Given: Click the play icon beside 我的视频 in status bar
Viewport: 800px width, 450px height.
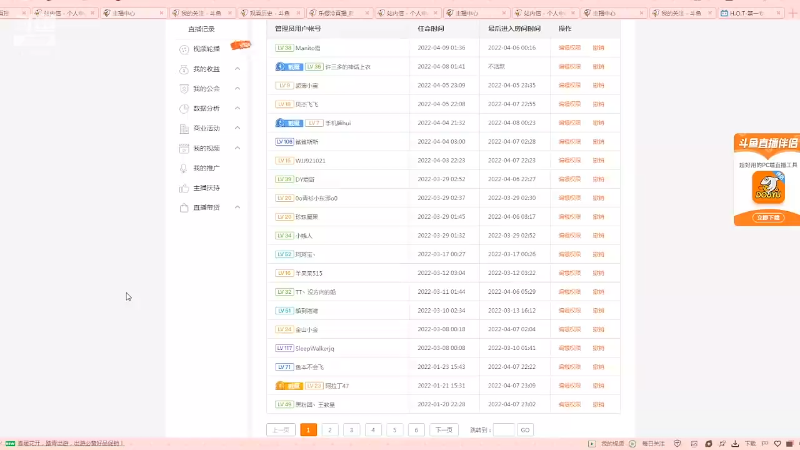Looking at the screenshot, I should 592,444.
